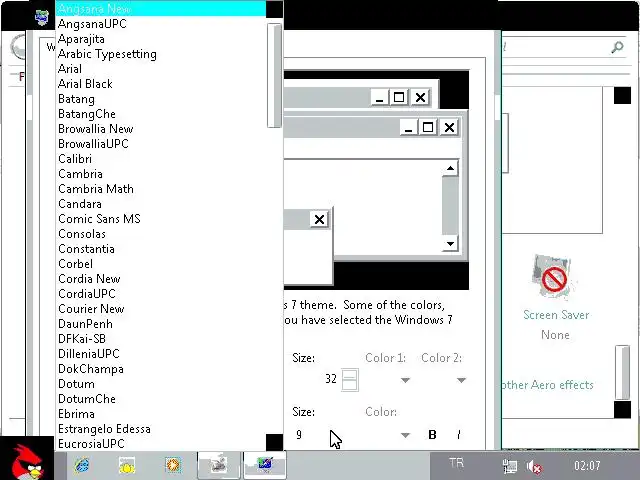Pick DokChampa font
640x480 pixels.
pyautogui.click(x=161, y=369)
